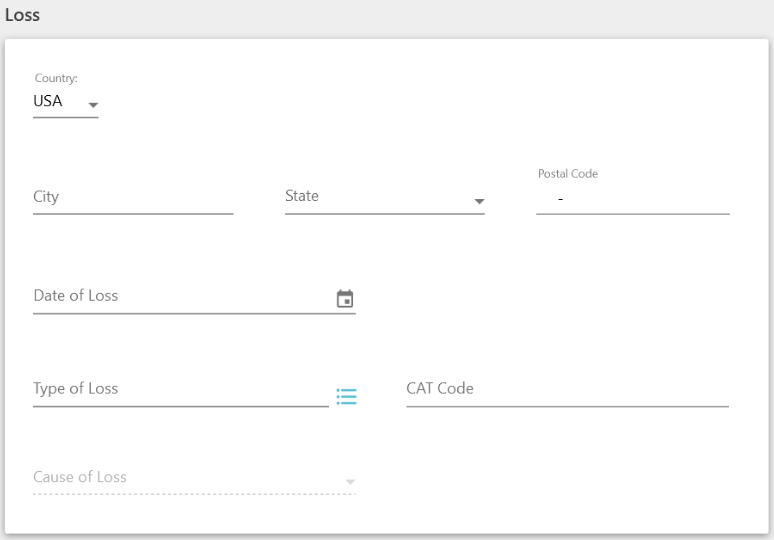Select the USA value in Country

[48, 101]
